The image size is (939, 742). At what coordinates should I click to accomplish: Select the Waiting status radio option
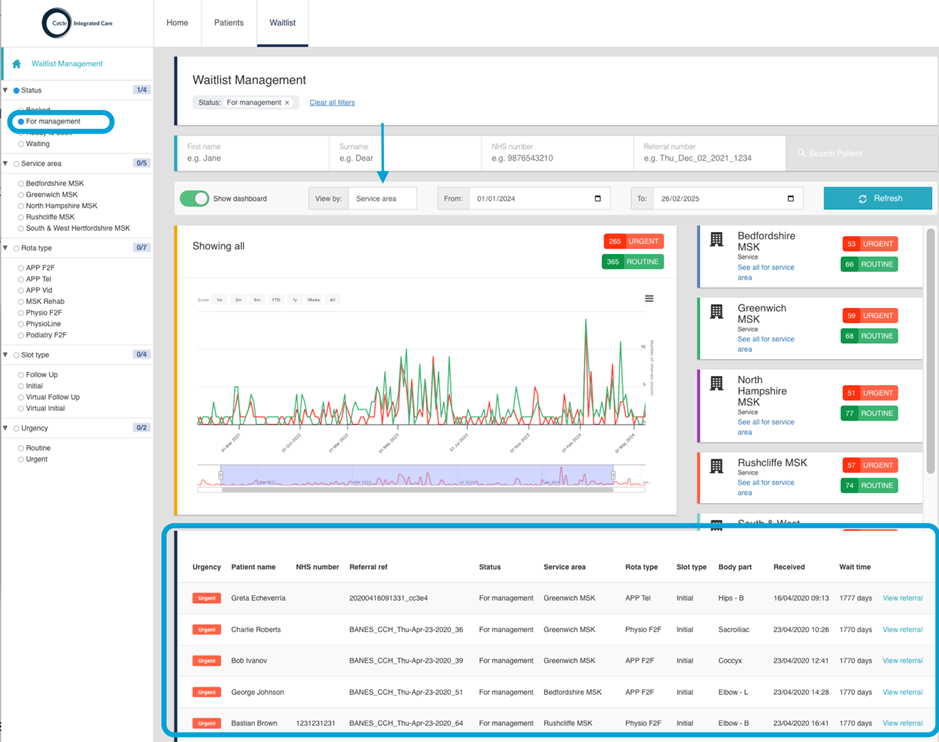(x=21, y=144)
